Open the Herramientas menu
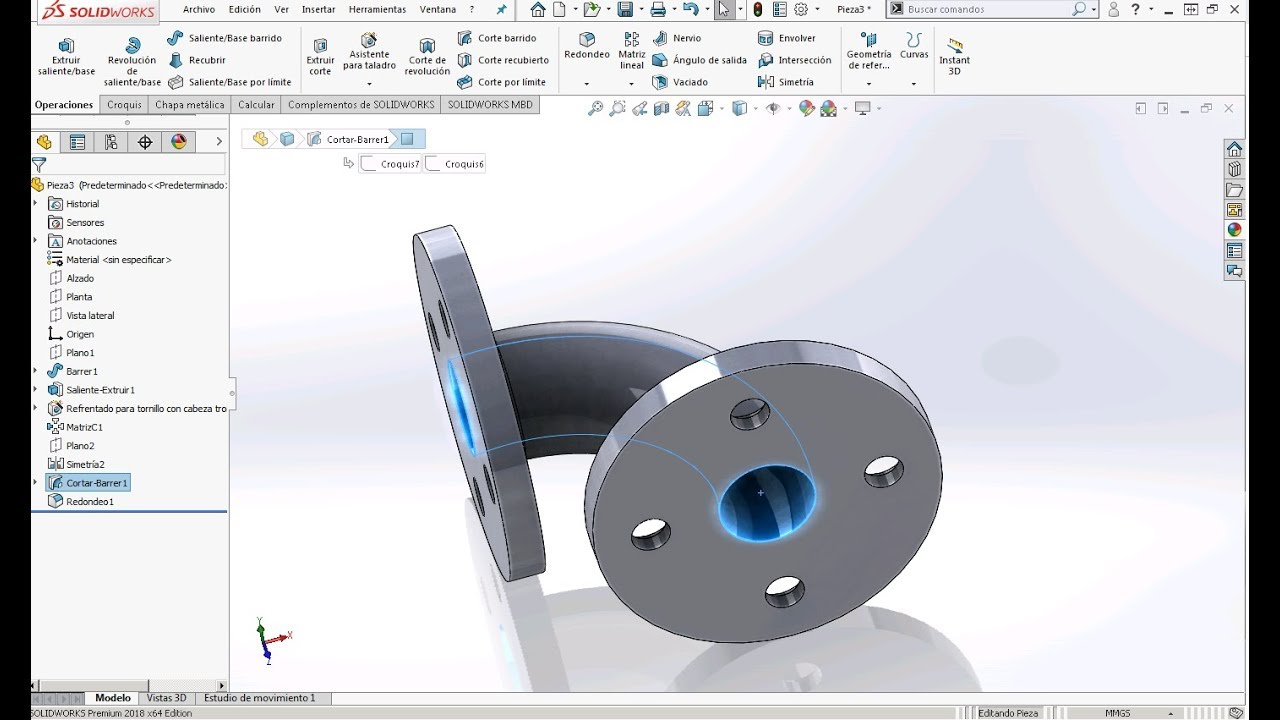The width and height of the screenshot is (1280, 720). click(377, 9)
